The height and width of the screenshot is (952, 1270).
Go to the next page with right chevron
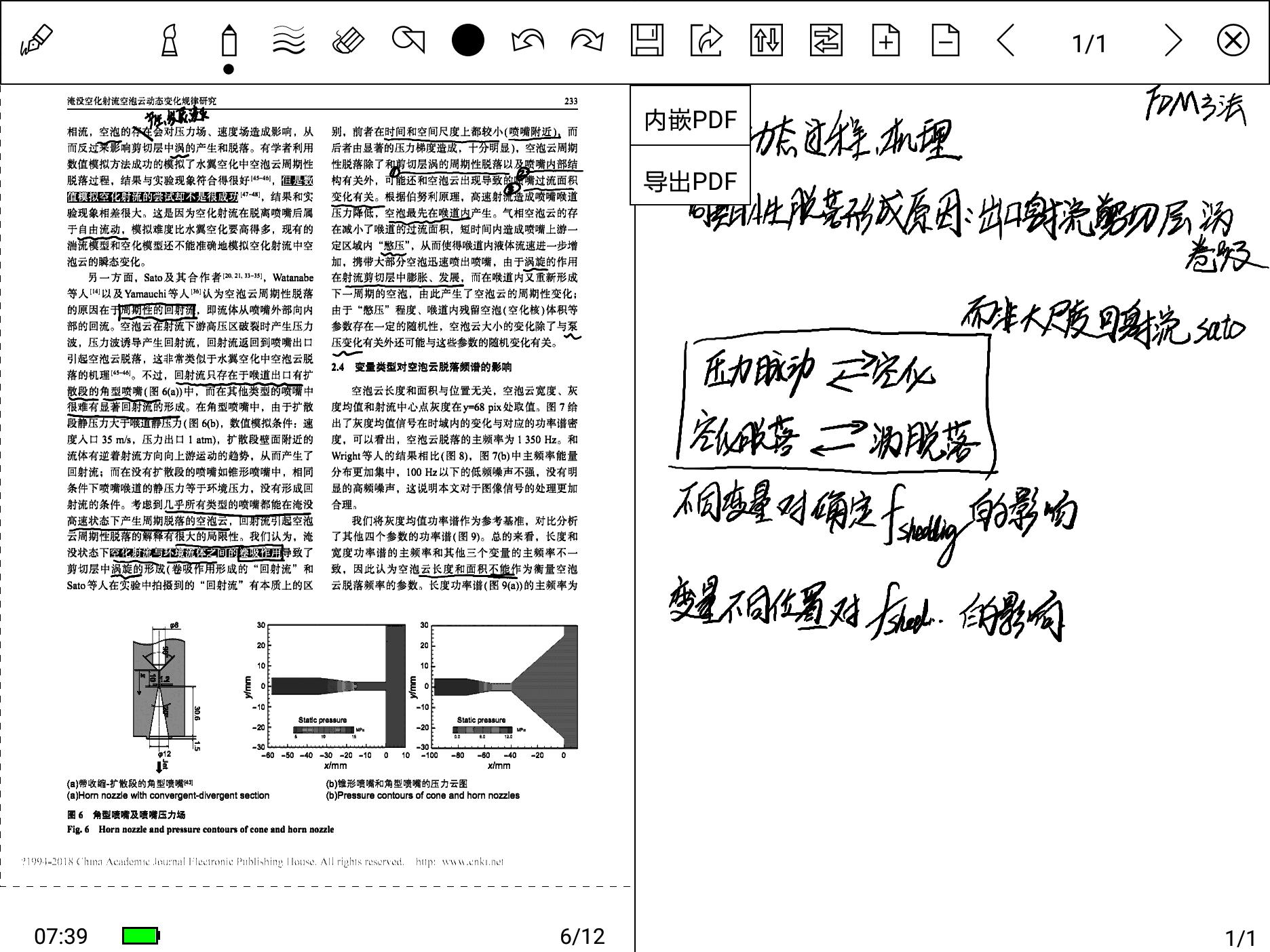(x=1173, y=42)
